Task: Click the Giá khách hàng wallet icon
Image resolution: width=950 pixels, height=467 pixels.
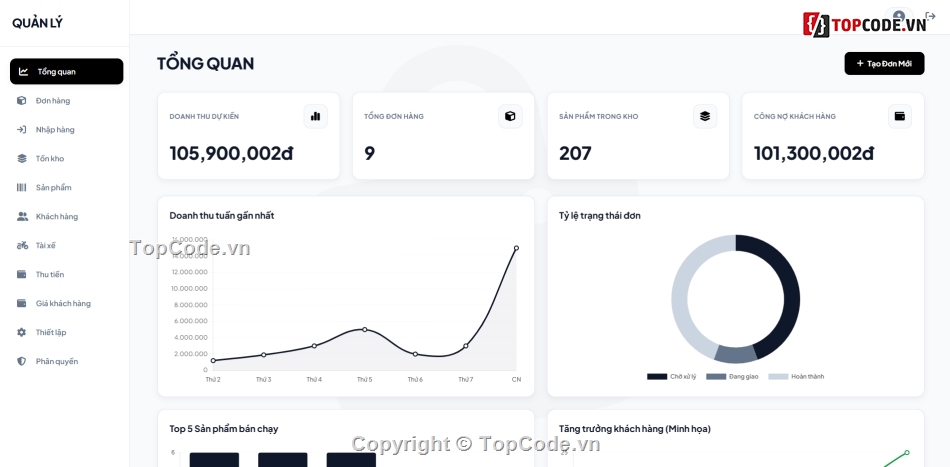Action: (22, 303)
